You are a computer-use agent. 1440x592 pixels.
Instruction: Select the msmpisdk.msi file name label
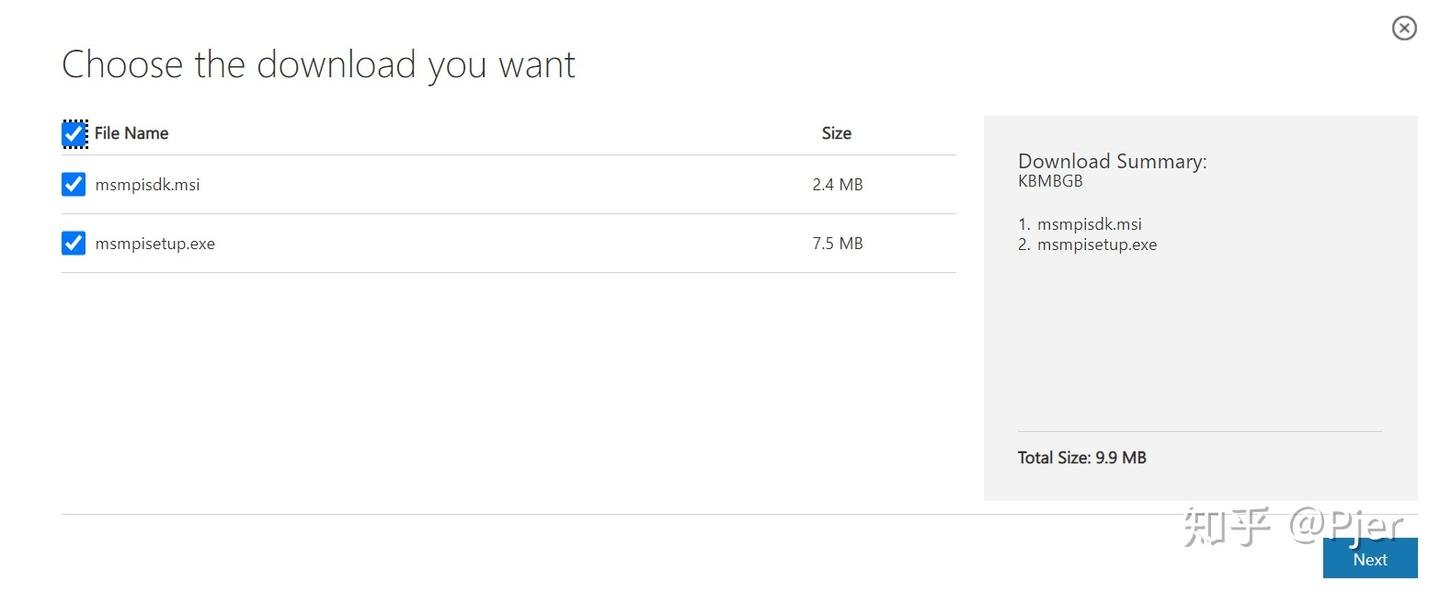(147, 184)
